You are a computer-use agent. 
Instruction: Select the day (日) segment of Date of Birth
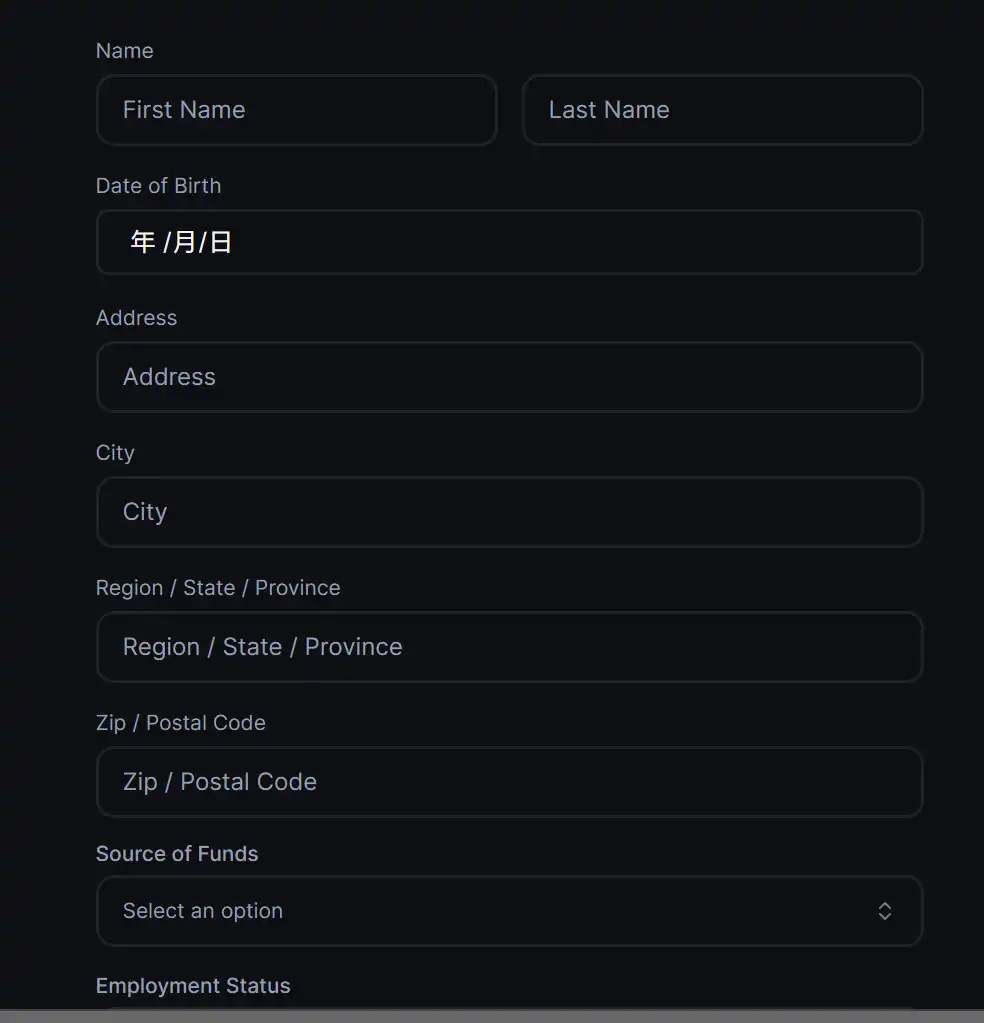point(221,242)
